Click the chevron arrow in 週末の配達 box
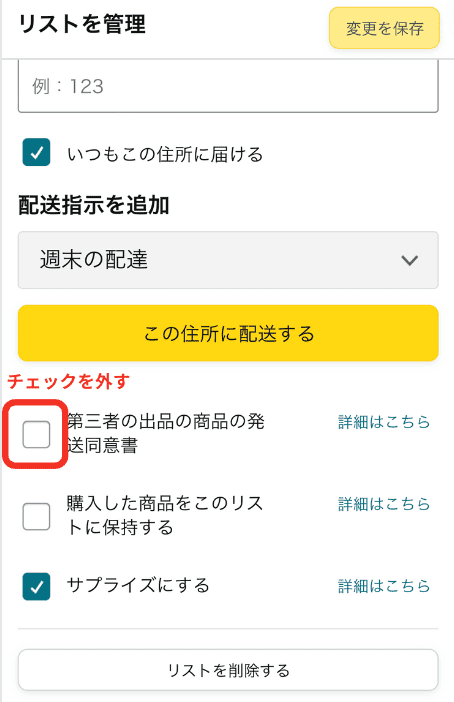The image size is (454, 702). (409, 260)
